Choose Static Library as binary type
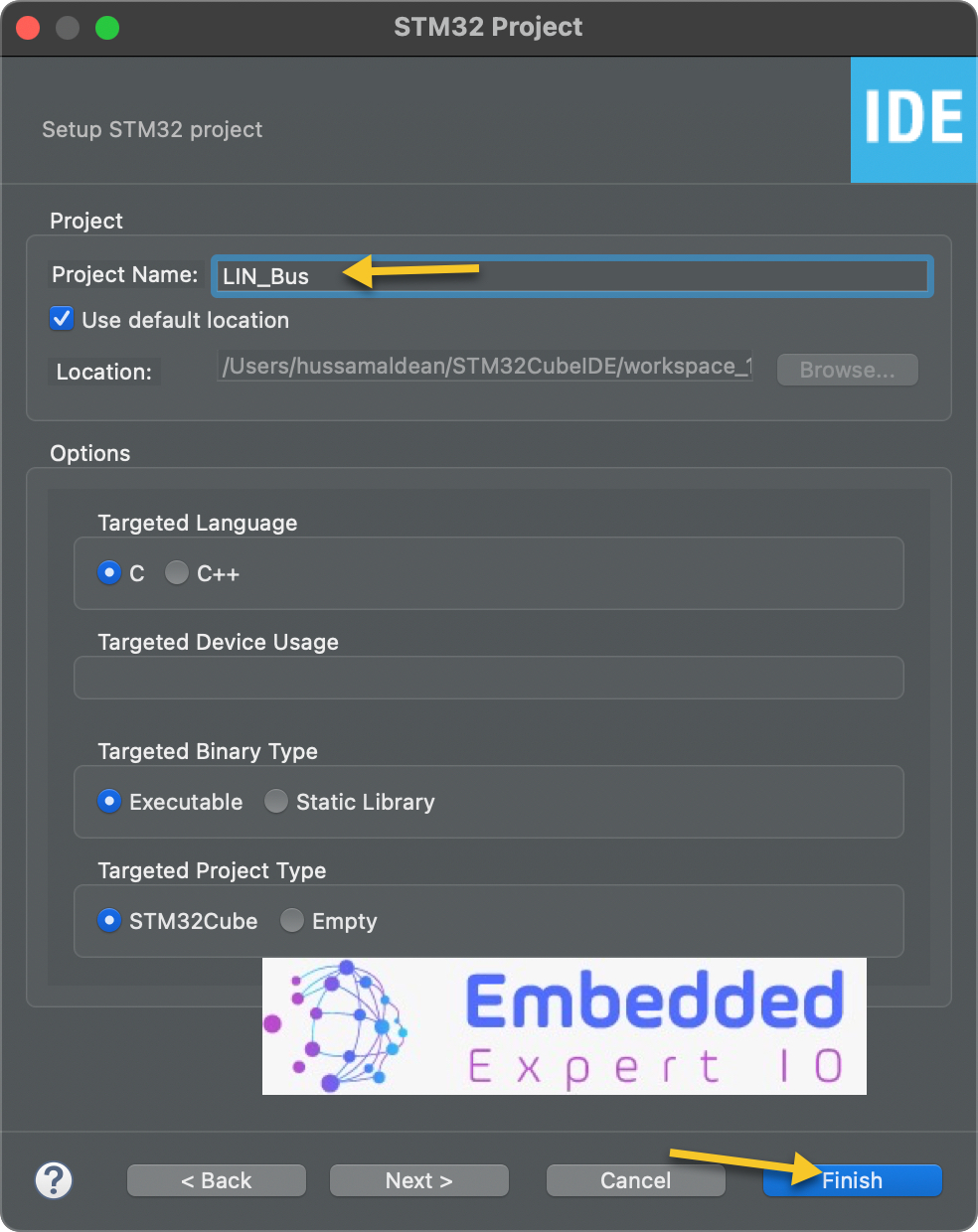The image size is (978, 1232). pyautogui.click(x=275, y=801)
